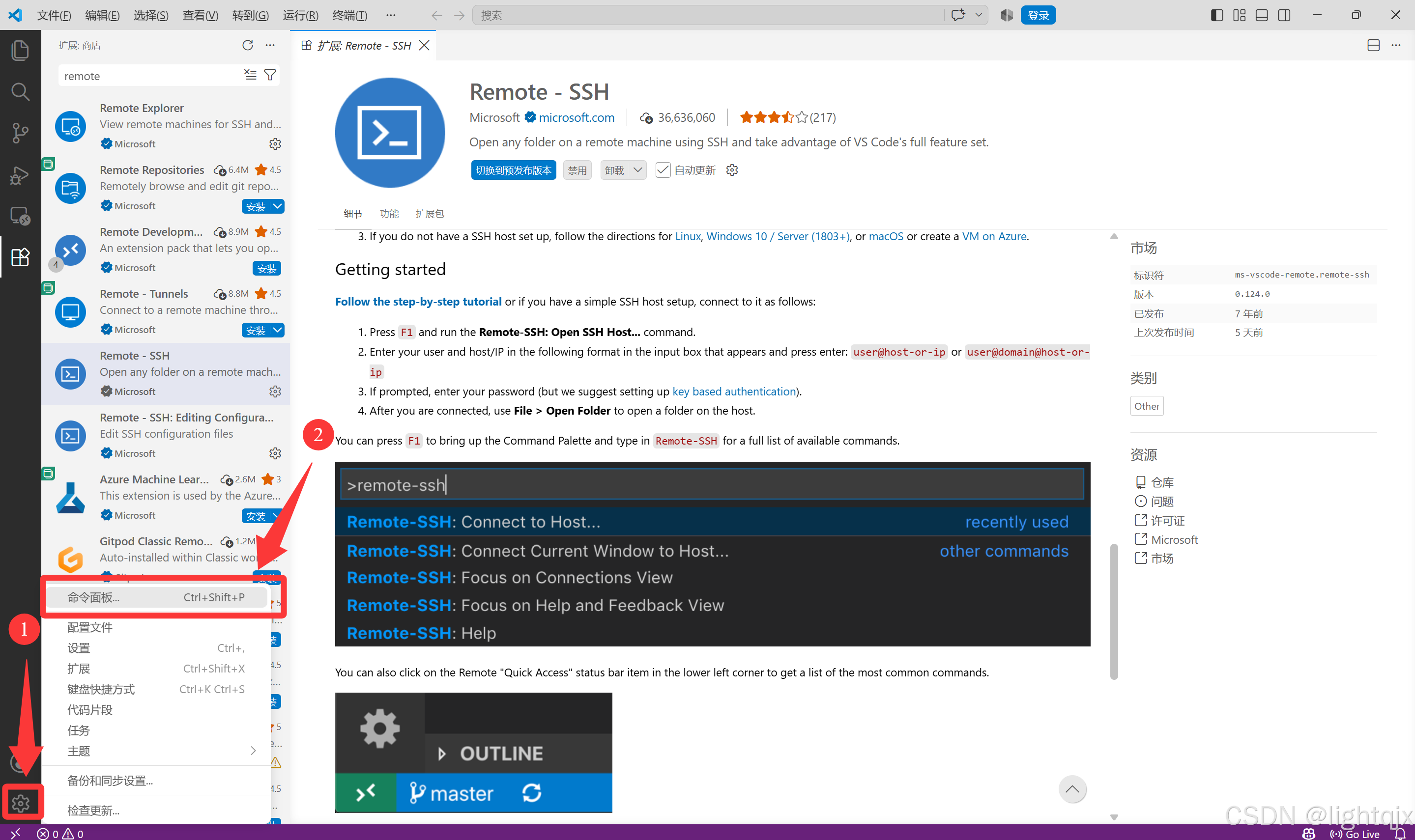1415x840 pixels.
Task: Open the Edit menu
Action: 103,15
